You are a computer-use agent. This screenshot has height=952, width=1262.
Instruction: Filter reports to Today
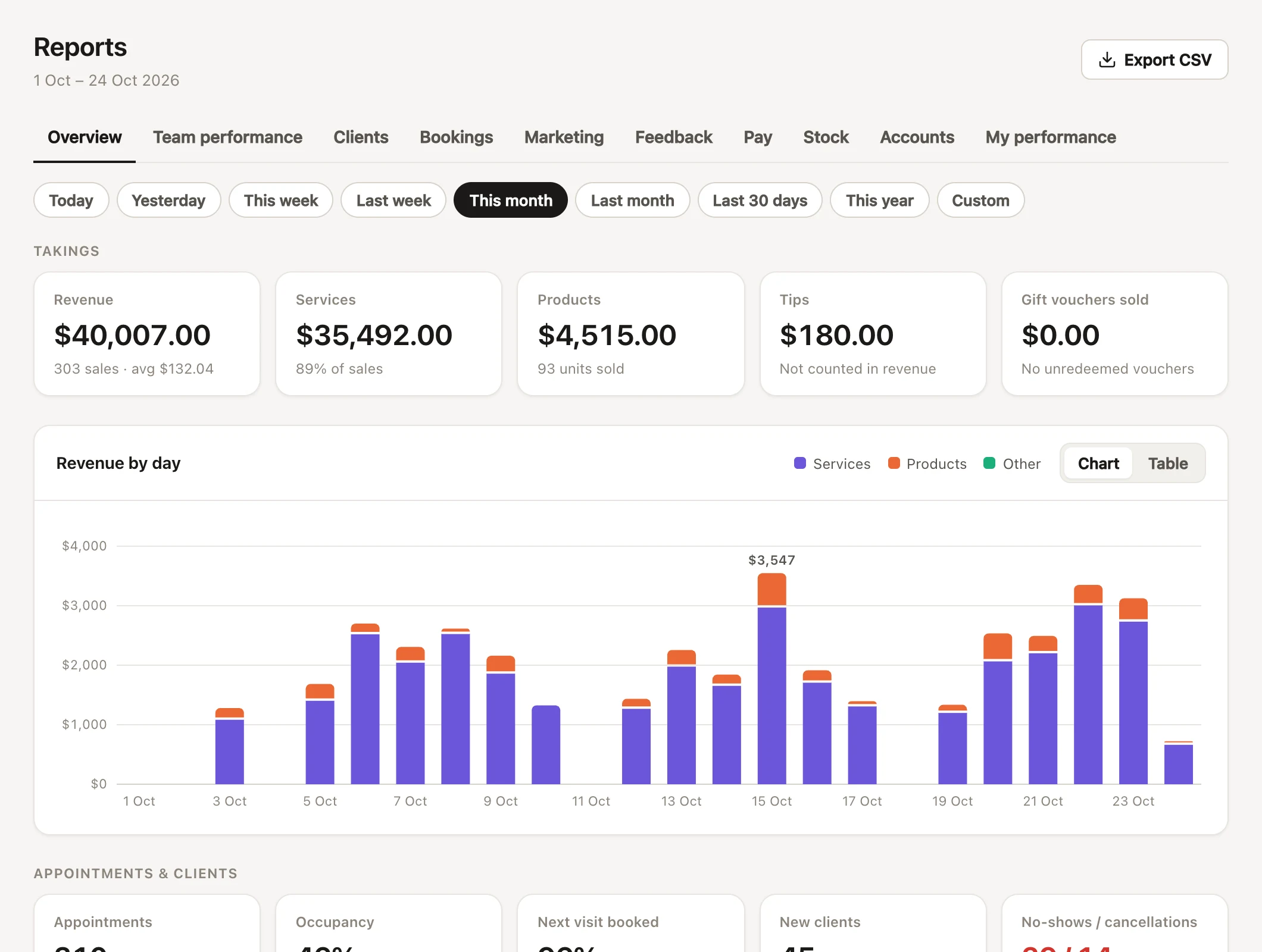click(71, 201)
